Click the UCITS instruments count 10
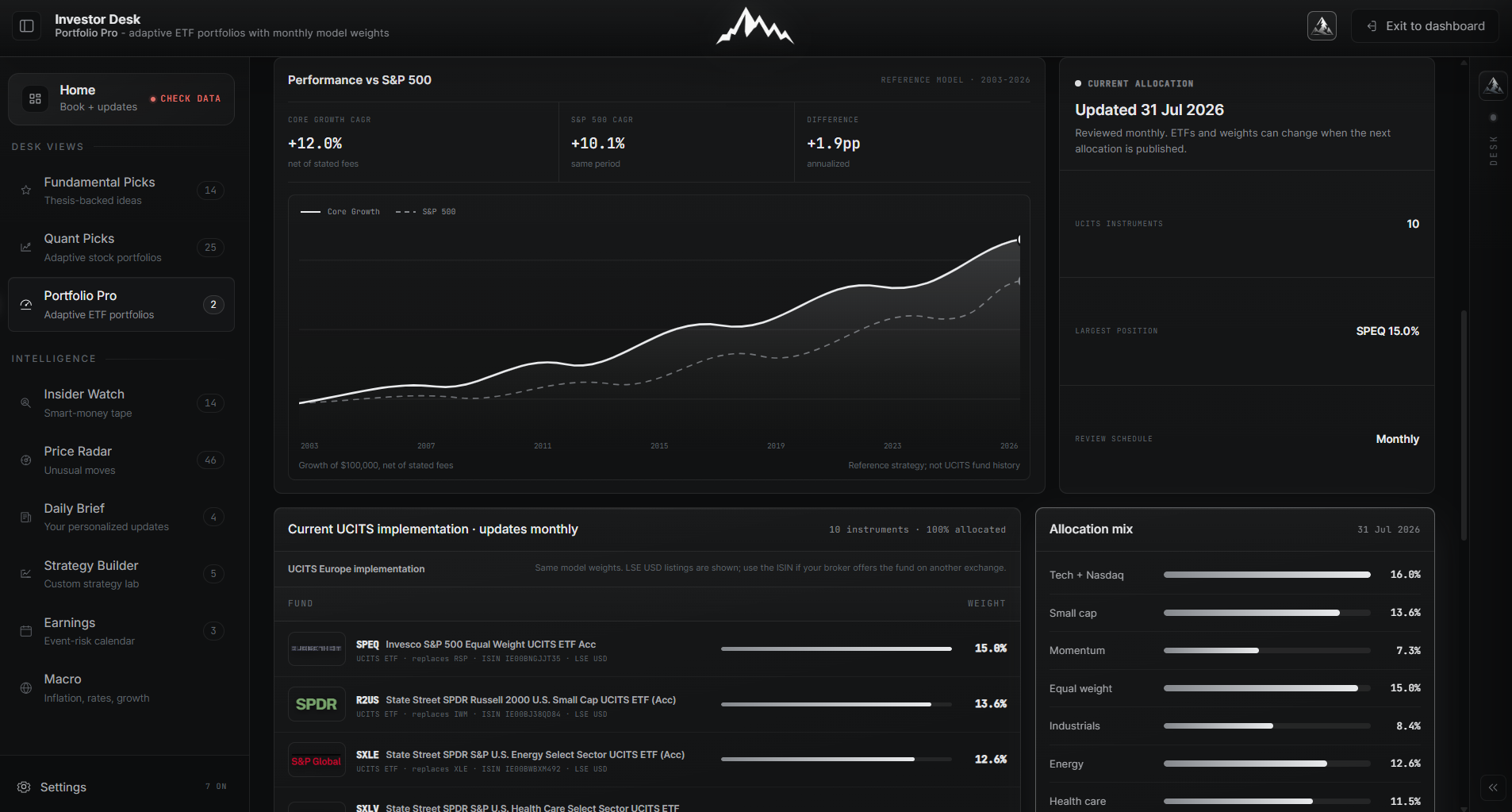Screen dimensions: 1512x812 pyautogui.click(x=1413, y=224)
